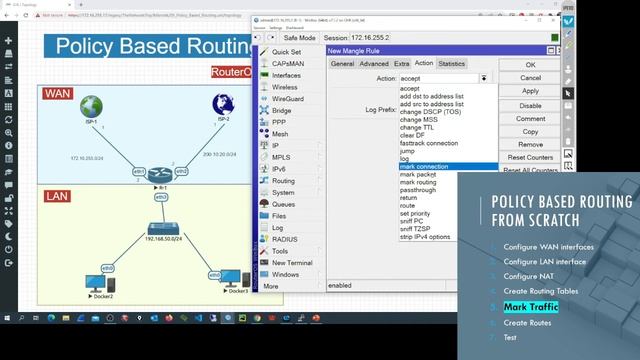Switch to the Advanced tab

tap(374, 64)
